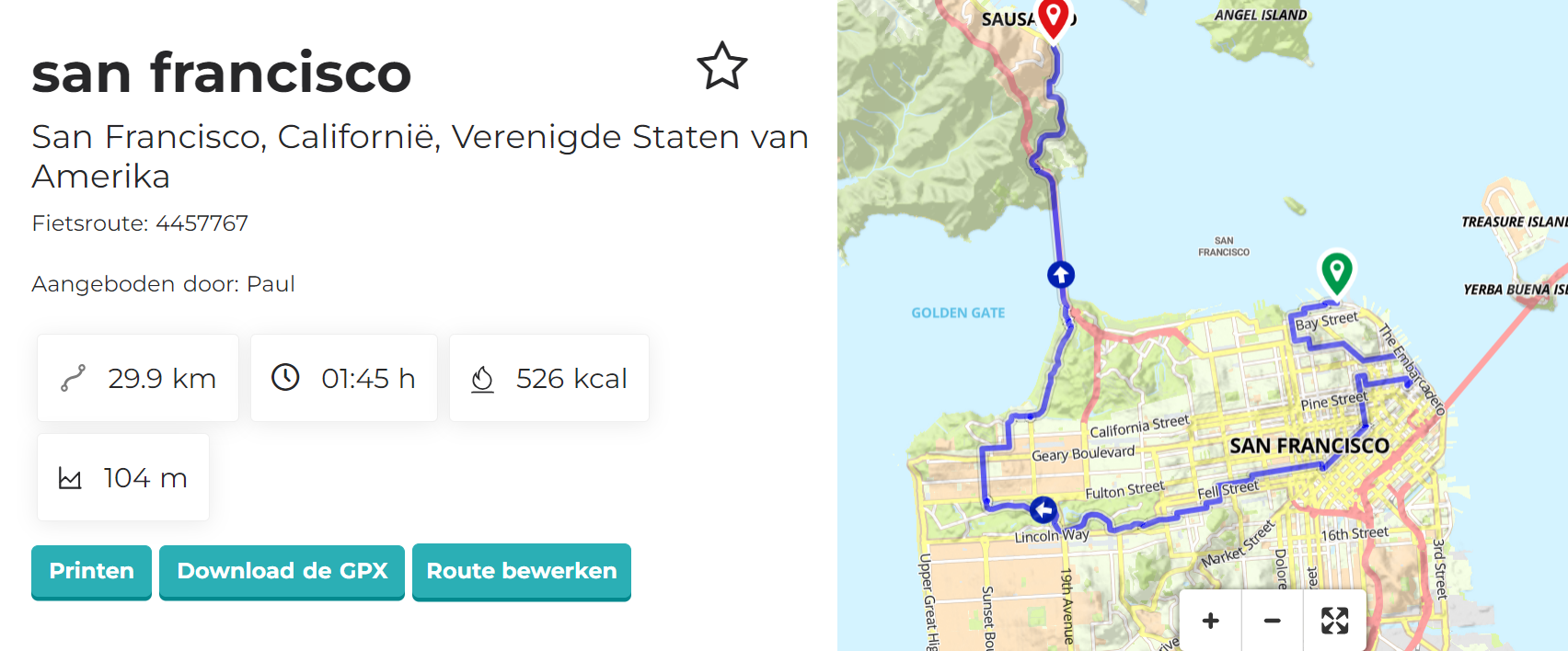Zoom in on the map
Image resolution: width=1568 pixels, height=651 pixels.
tap(1211, 621)
